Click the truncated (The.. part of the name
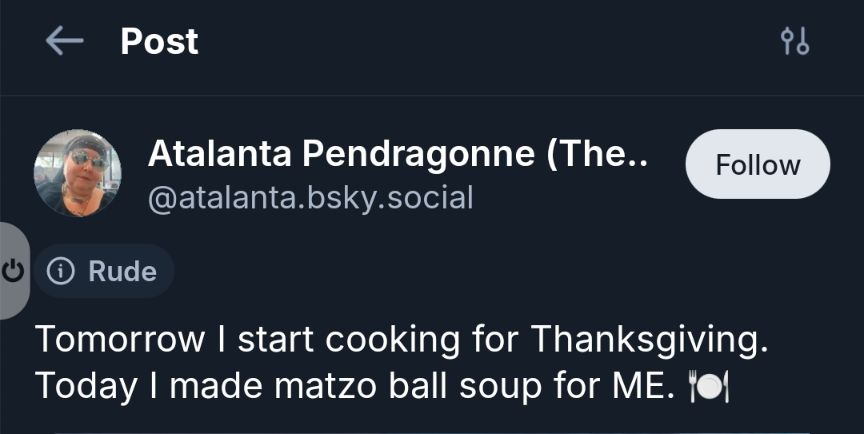The height and width of the screenshot is (434, 864). 603,153
